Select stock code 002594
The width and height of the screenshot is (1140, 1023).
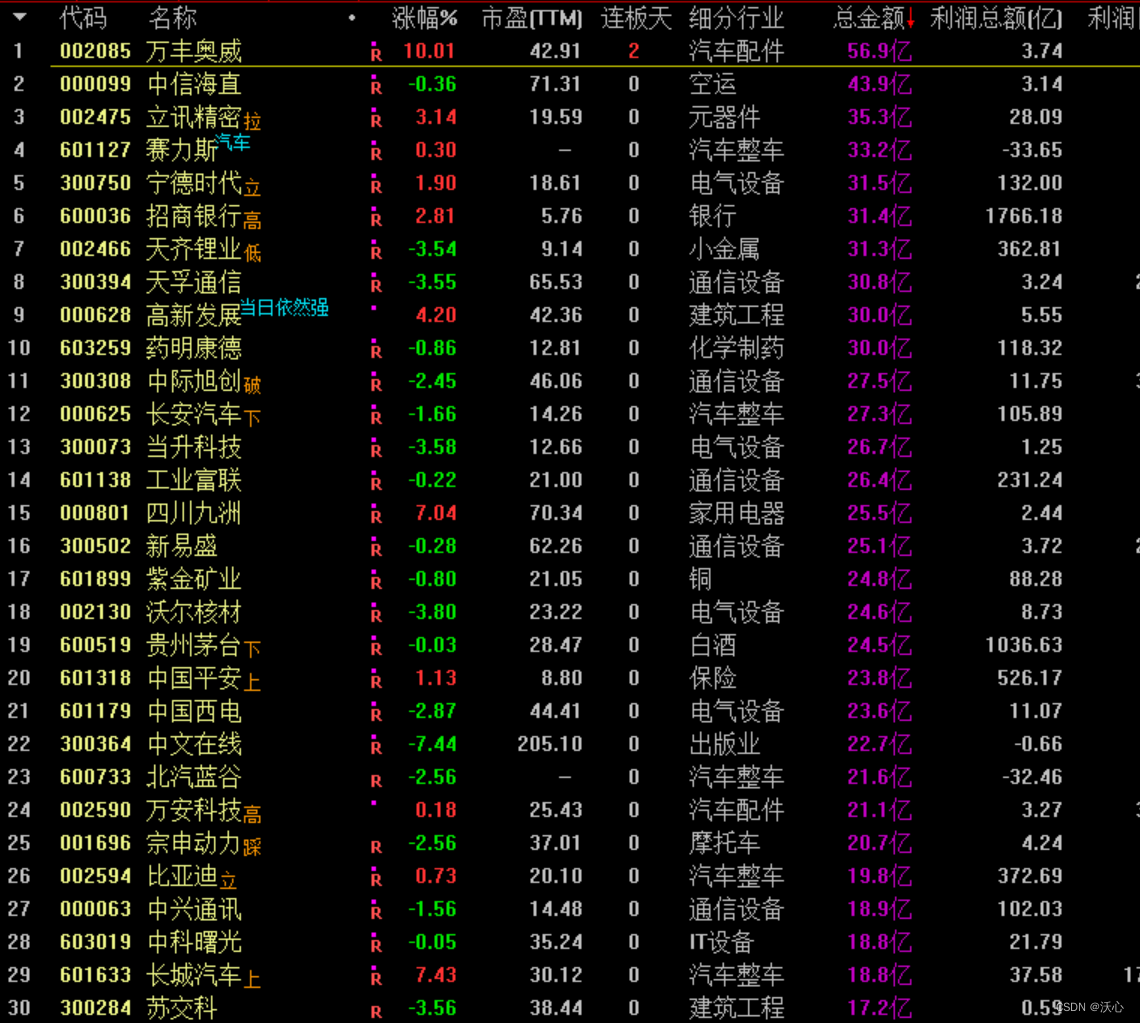pyautogui.click(x=95, y=876)
